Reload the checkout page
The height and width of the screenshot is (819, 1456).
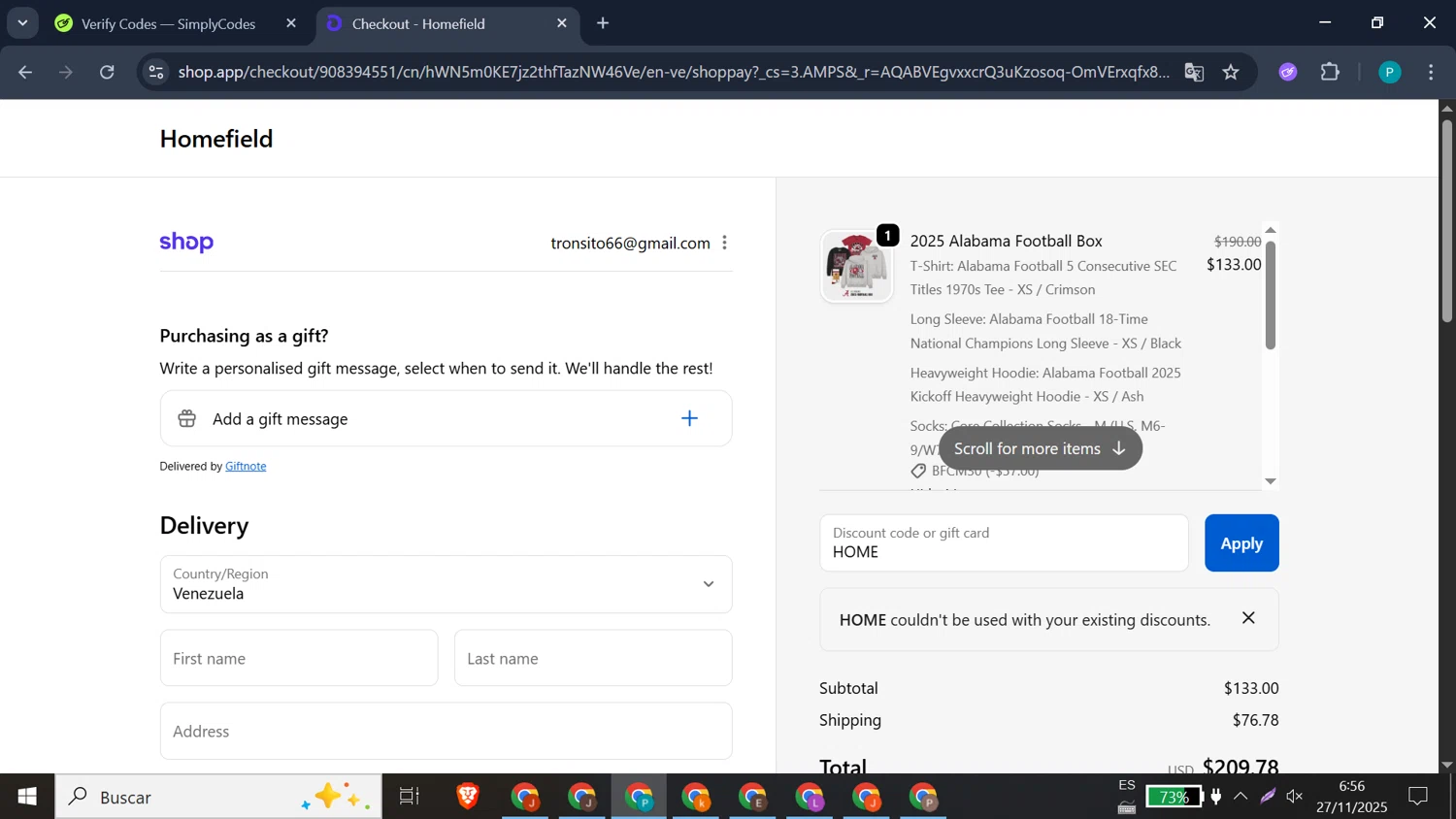[x=107, y=72]
